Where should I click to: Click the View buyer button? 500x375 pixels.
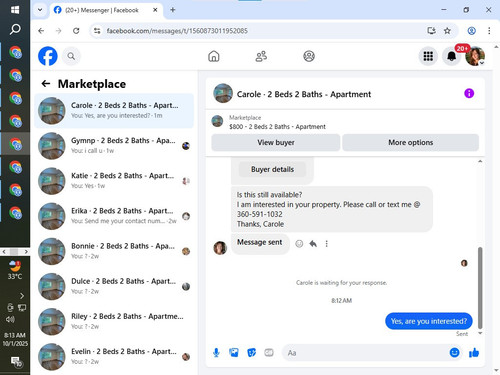pos(276,142)
